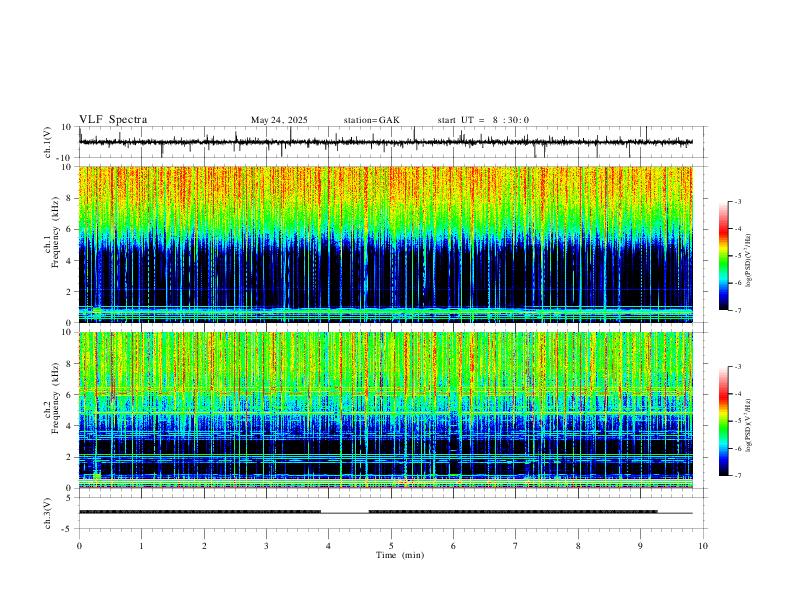792x612 pixels.
Task: Click the ch.1 color bar log(PSD) label
Action: pos(748,261)
